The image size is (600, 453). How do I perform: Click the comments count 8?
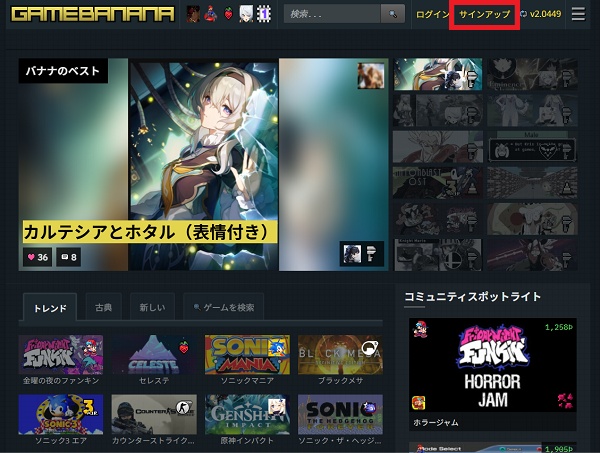(x=69, y=257)
